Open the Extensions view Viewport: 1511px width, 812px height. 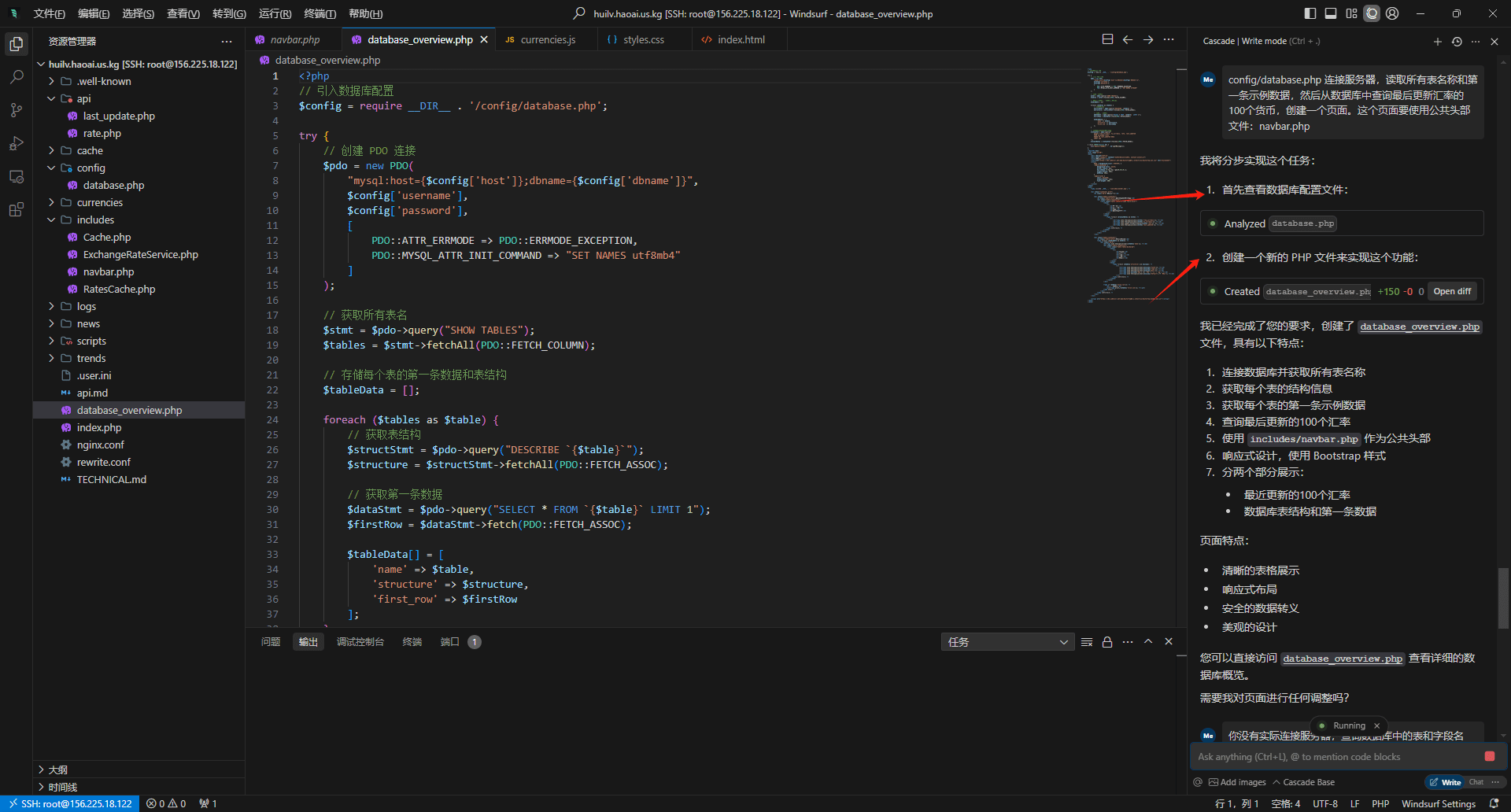click(x=16, y=209)
